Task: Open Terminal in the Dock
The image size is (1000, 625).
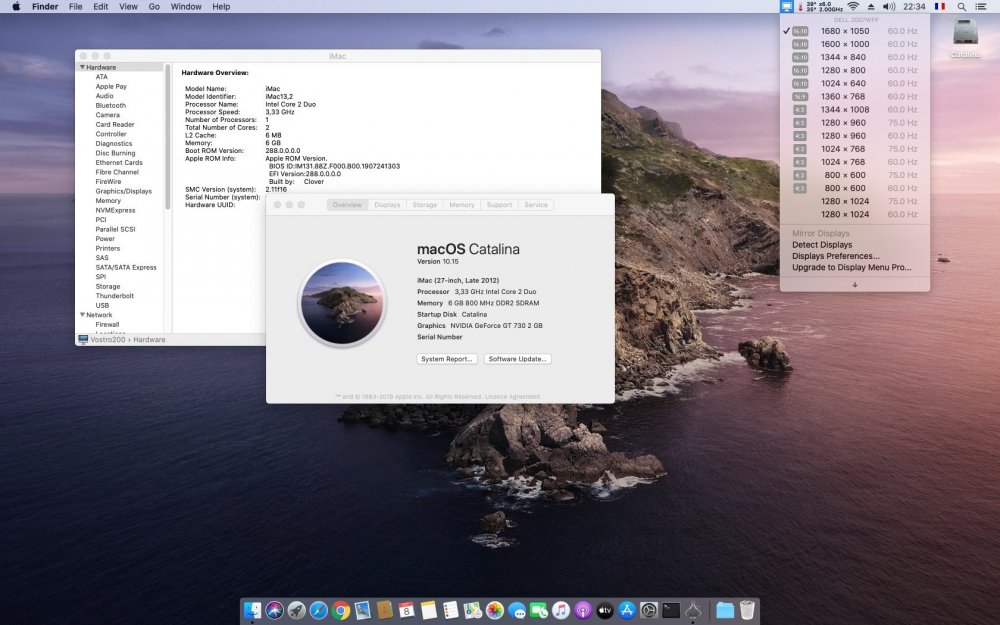Action: [671, 610]
